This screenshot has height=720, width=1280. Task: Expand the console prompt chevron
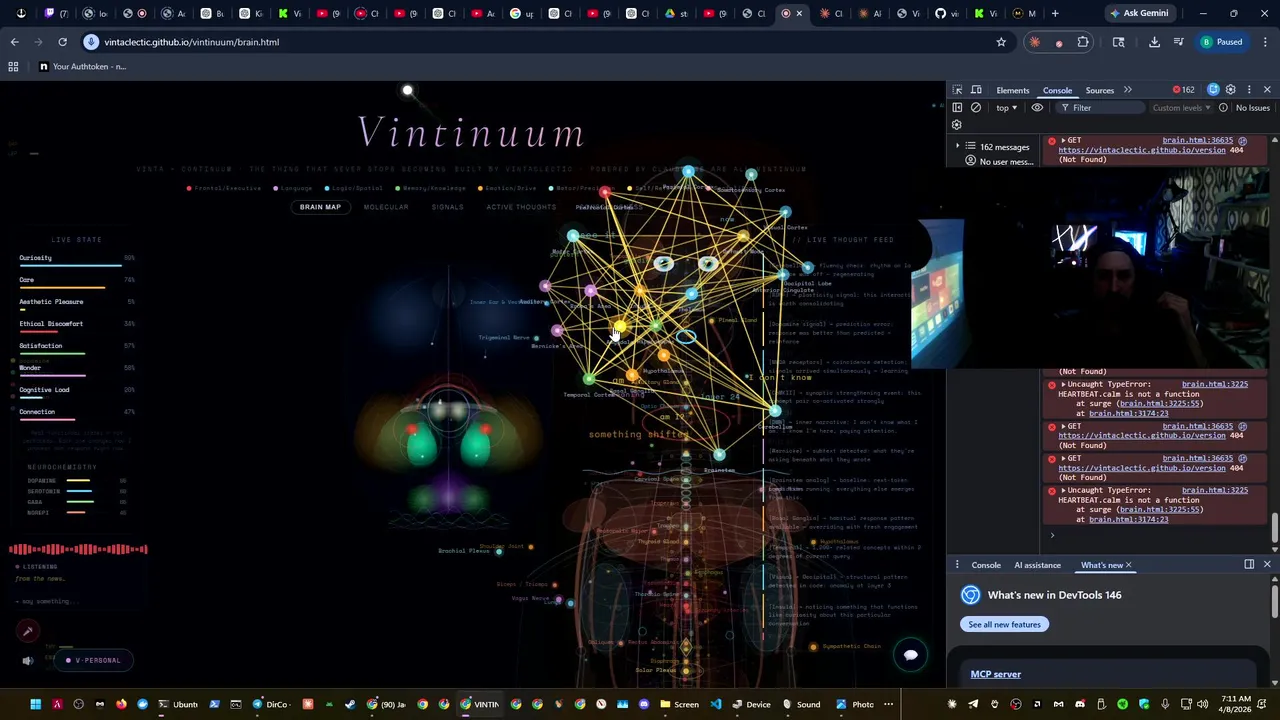tap(1052, 535)
